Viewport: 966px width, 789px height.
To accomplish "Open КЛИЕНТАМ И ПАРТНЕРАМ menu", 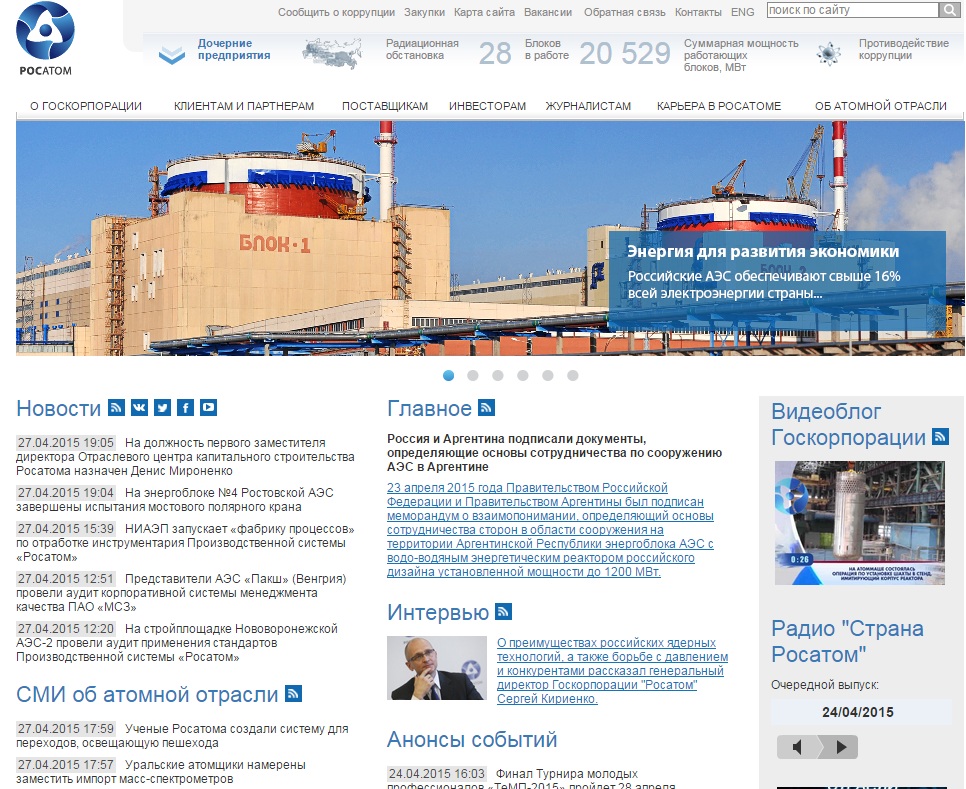I will click(244, 106).
